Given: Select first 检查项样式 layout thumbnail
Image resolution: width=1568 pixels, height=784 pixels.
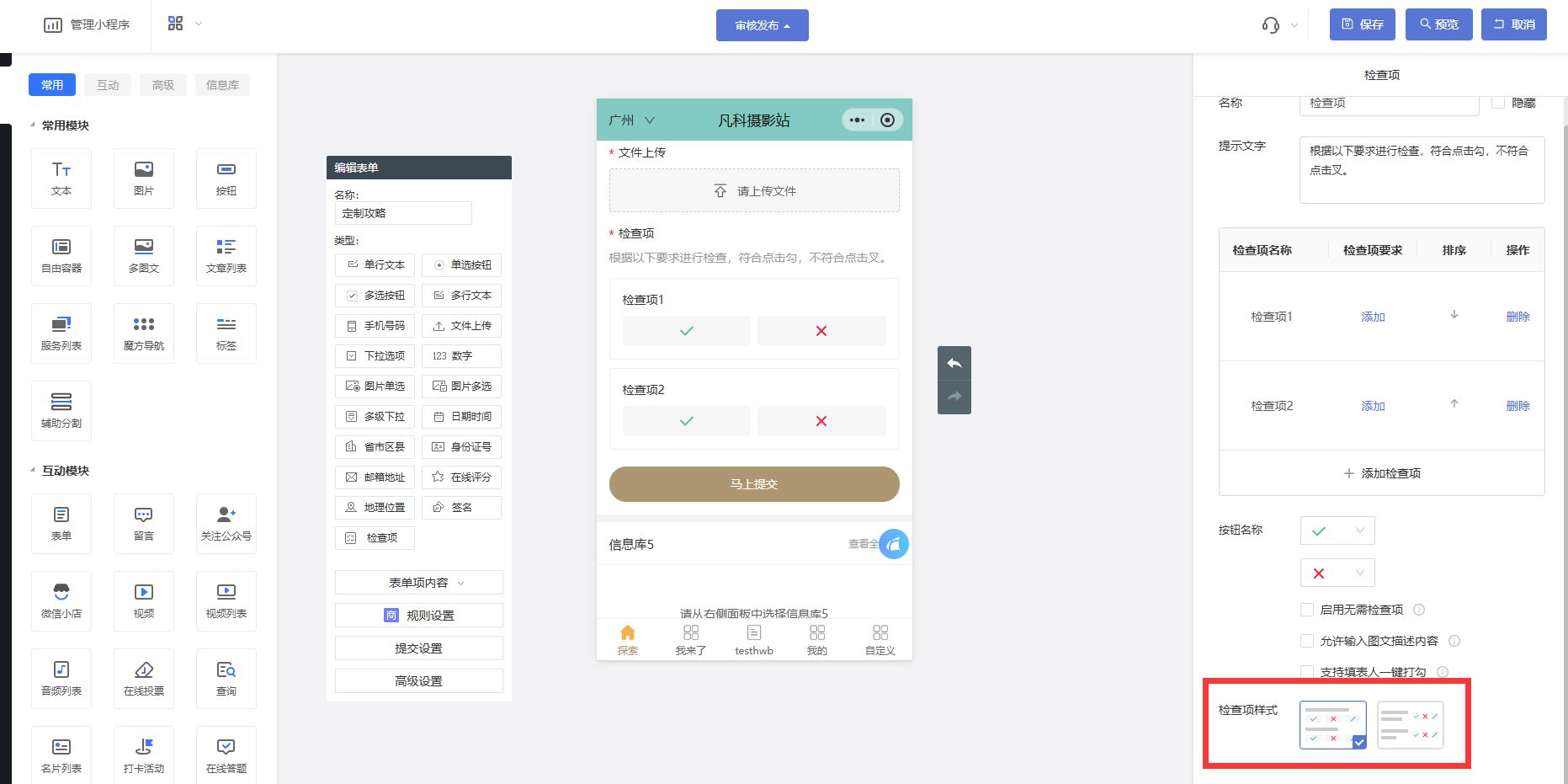Looking at the screenshot, I should [x=1333, y=725].
